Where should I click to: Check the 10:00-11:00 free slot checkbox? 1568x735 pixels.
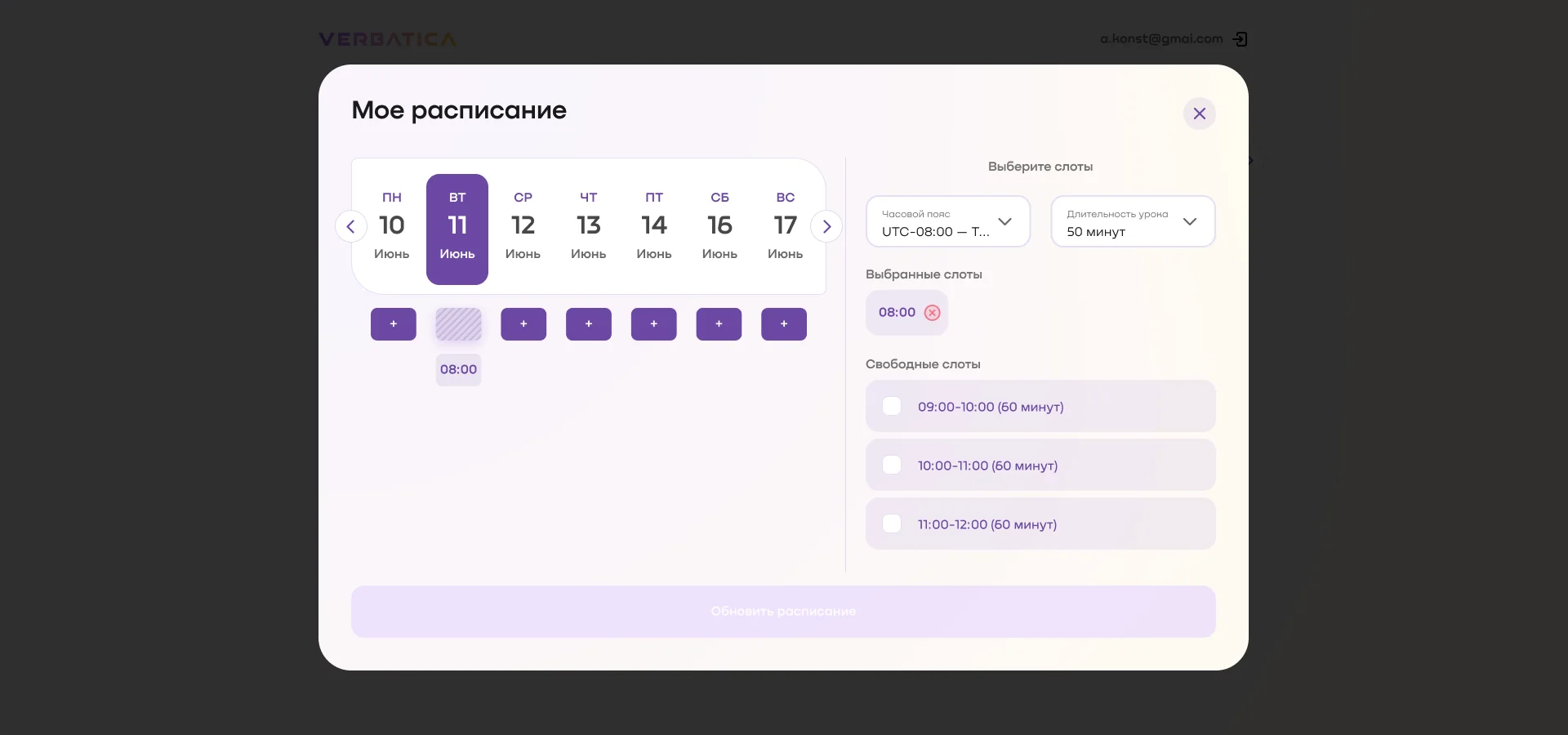(x=892, y=465)
